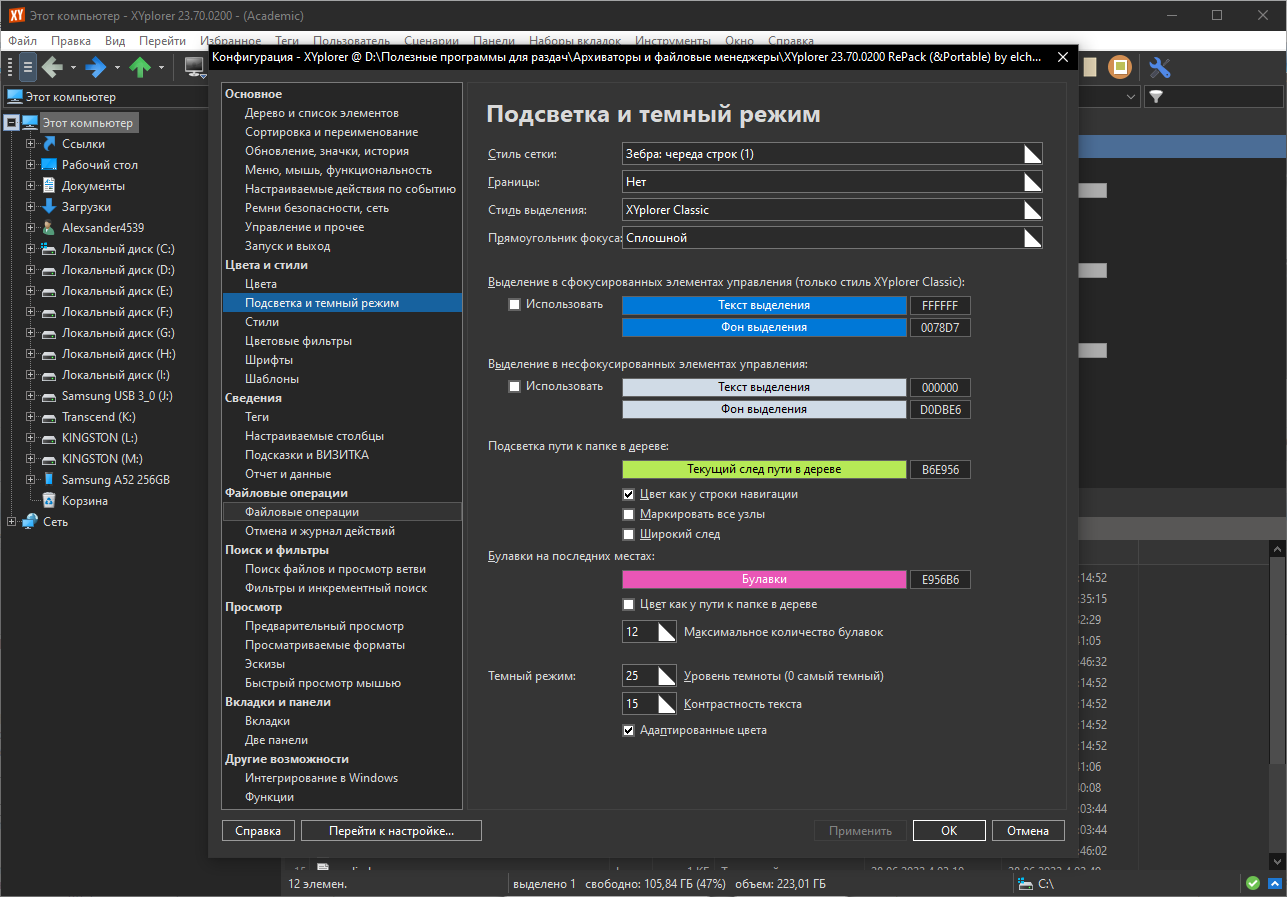The width and height of the screenshot is (1287, 897).
Task: Collapse the Этот компьютер tree node
Action: [x=11, y=123]
